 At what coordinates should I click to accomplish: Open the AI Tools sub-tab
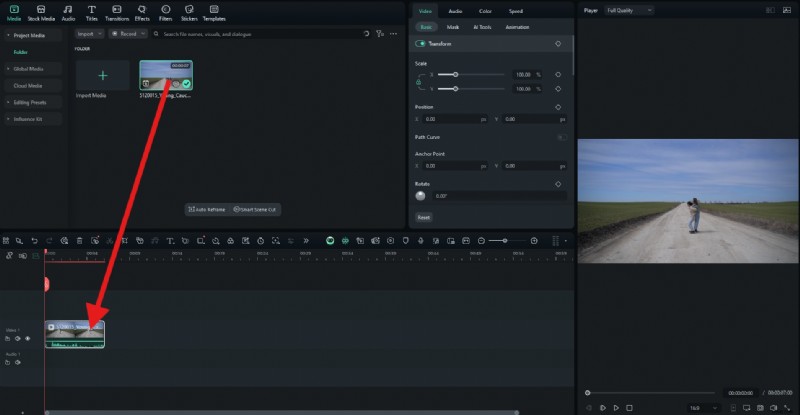[482, 27]
